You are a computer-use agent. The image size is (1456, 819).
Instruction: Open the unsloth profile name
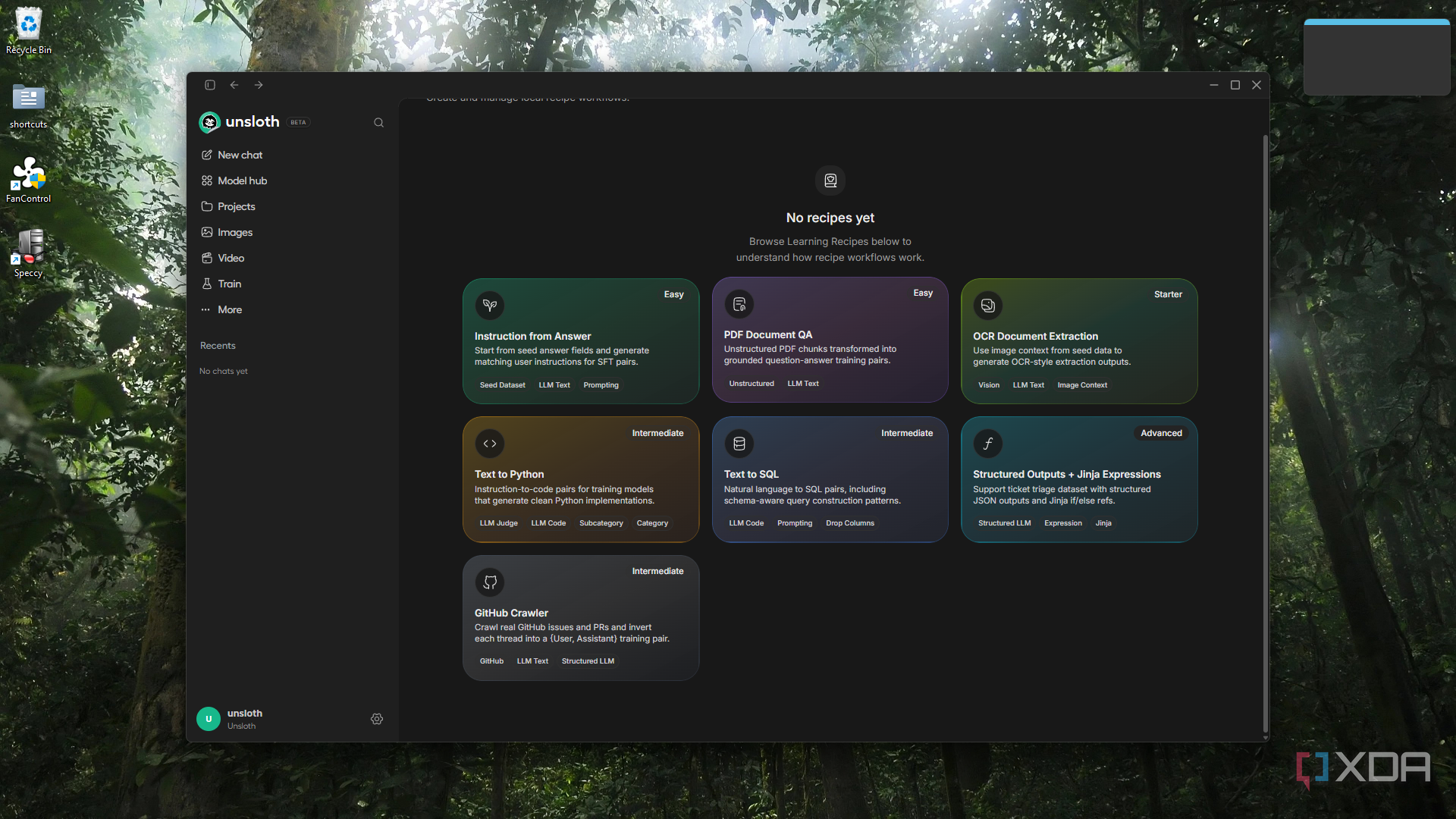[244, 714]
